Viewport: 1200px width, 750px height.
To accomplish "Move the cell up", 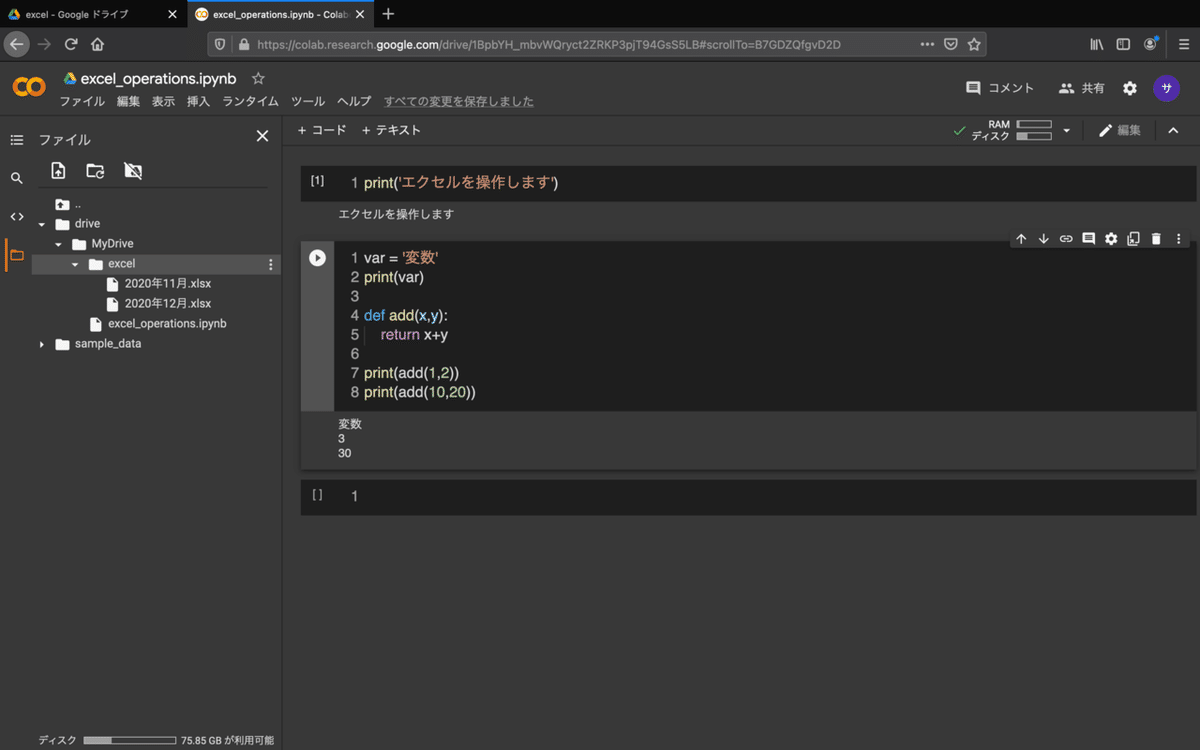I will click(x=1021, y=239).
